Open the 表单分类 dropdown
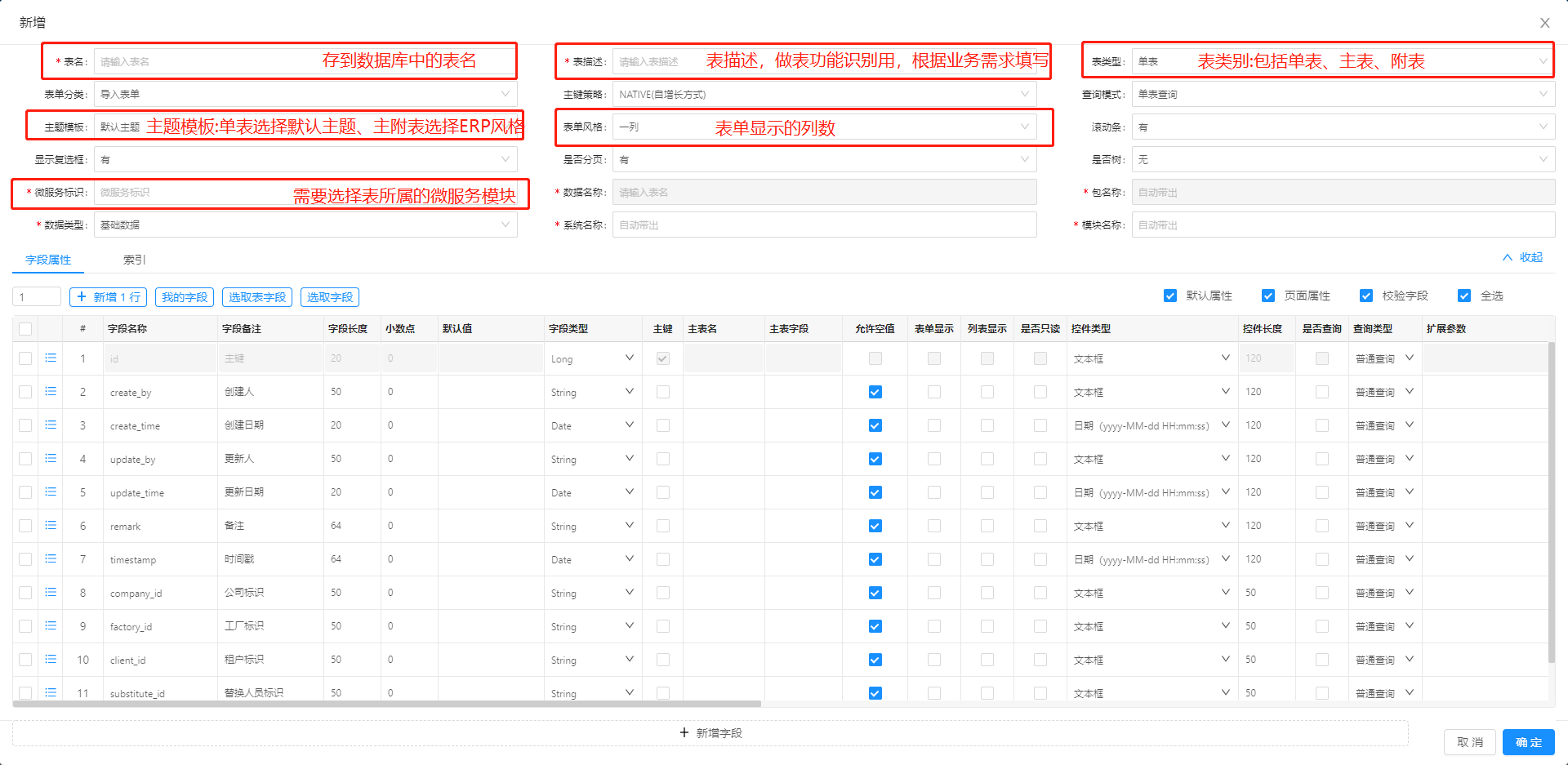The width and height of the screenshot is (1568, 765). (x=305, y=94)
